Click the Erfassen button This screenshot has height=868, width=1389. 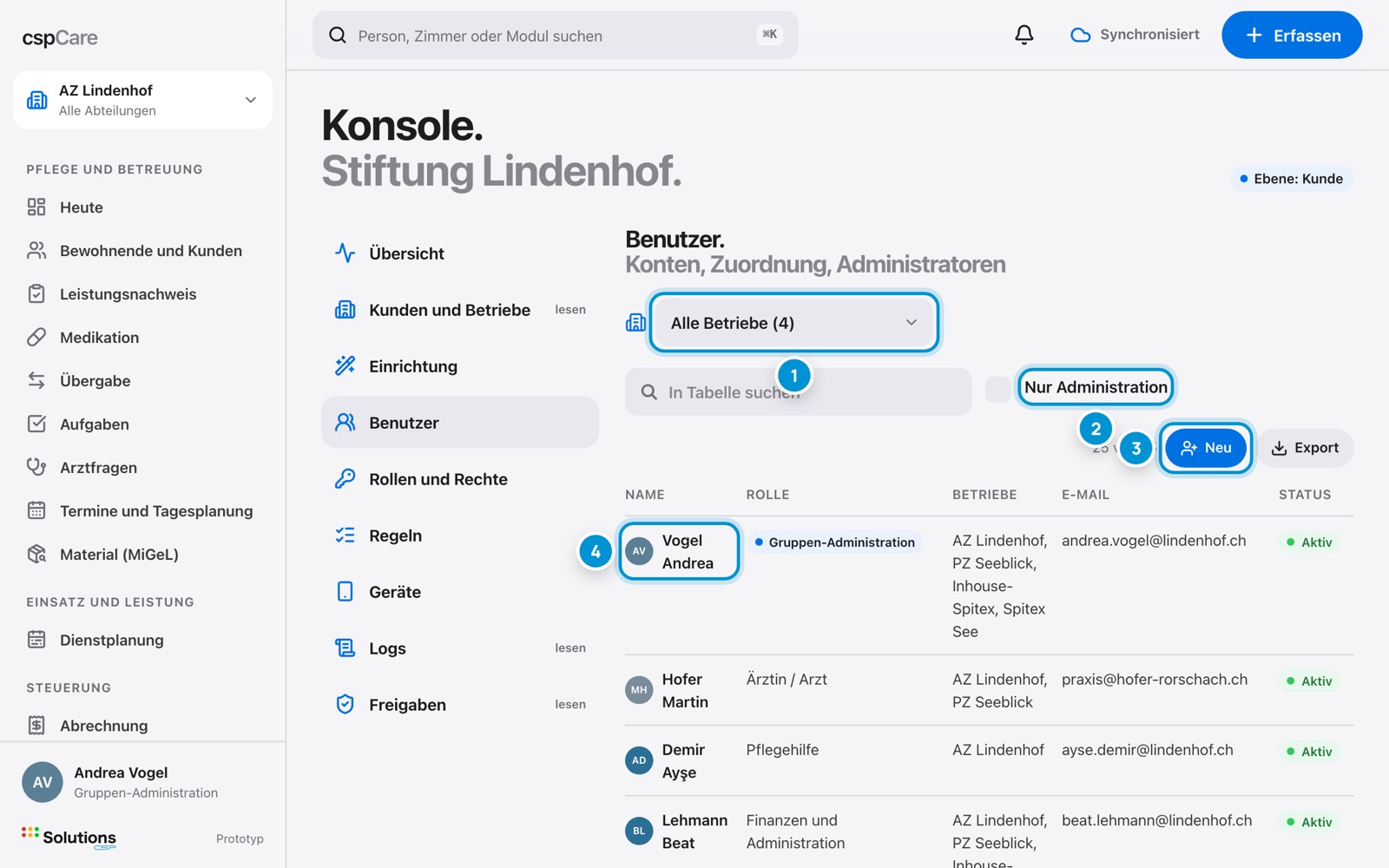click(x=1292, y=35)
